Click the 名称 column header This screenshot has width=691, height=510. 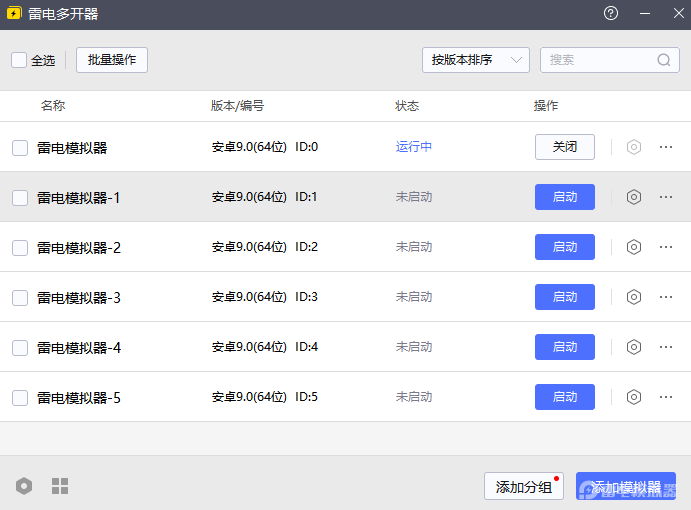click(x=53, y=106)
